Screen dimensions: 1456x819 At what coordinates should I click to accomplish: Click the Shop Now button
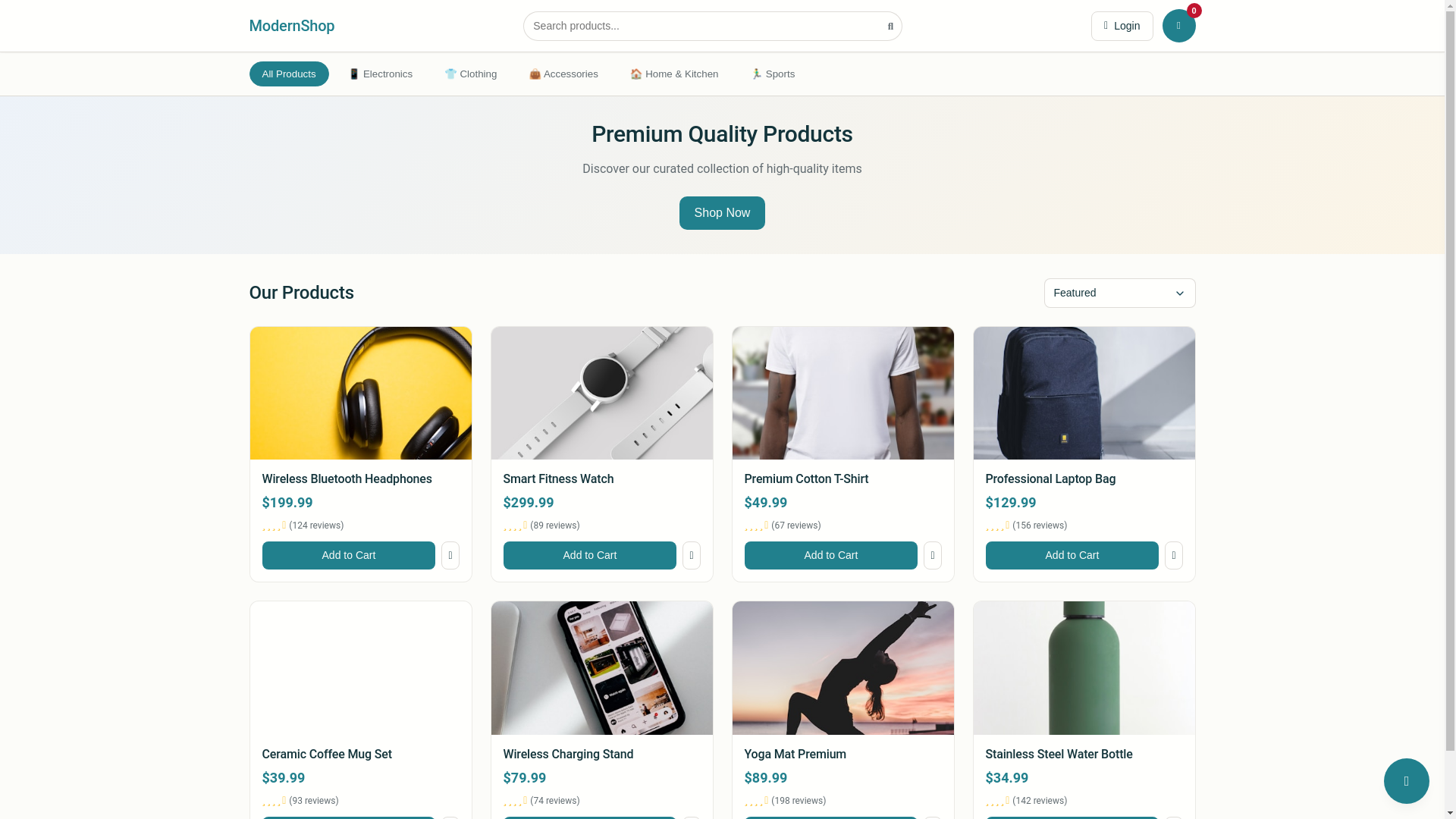pyautogui.click(x=721, y=213)
